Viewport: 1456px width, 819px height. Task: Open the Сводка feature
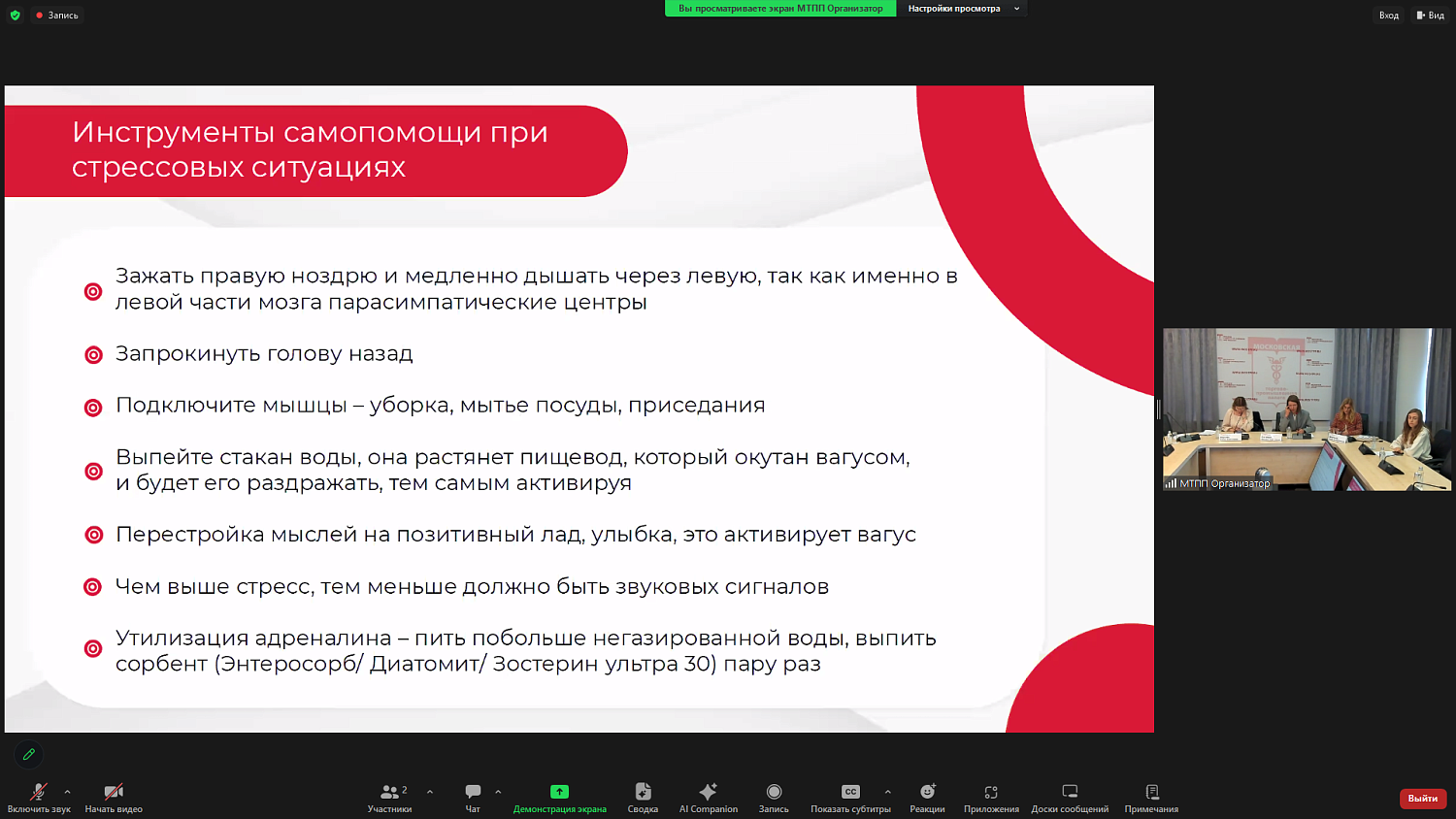642,796
